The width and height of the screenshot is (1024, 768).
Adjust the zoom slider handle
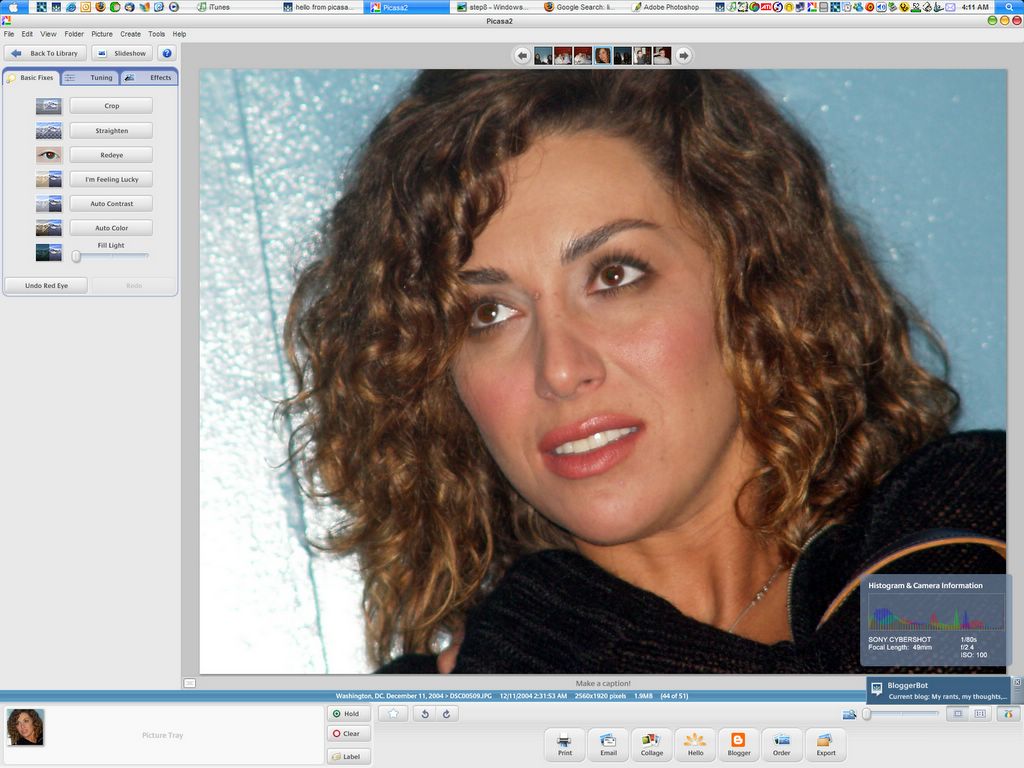(867, 714)
